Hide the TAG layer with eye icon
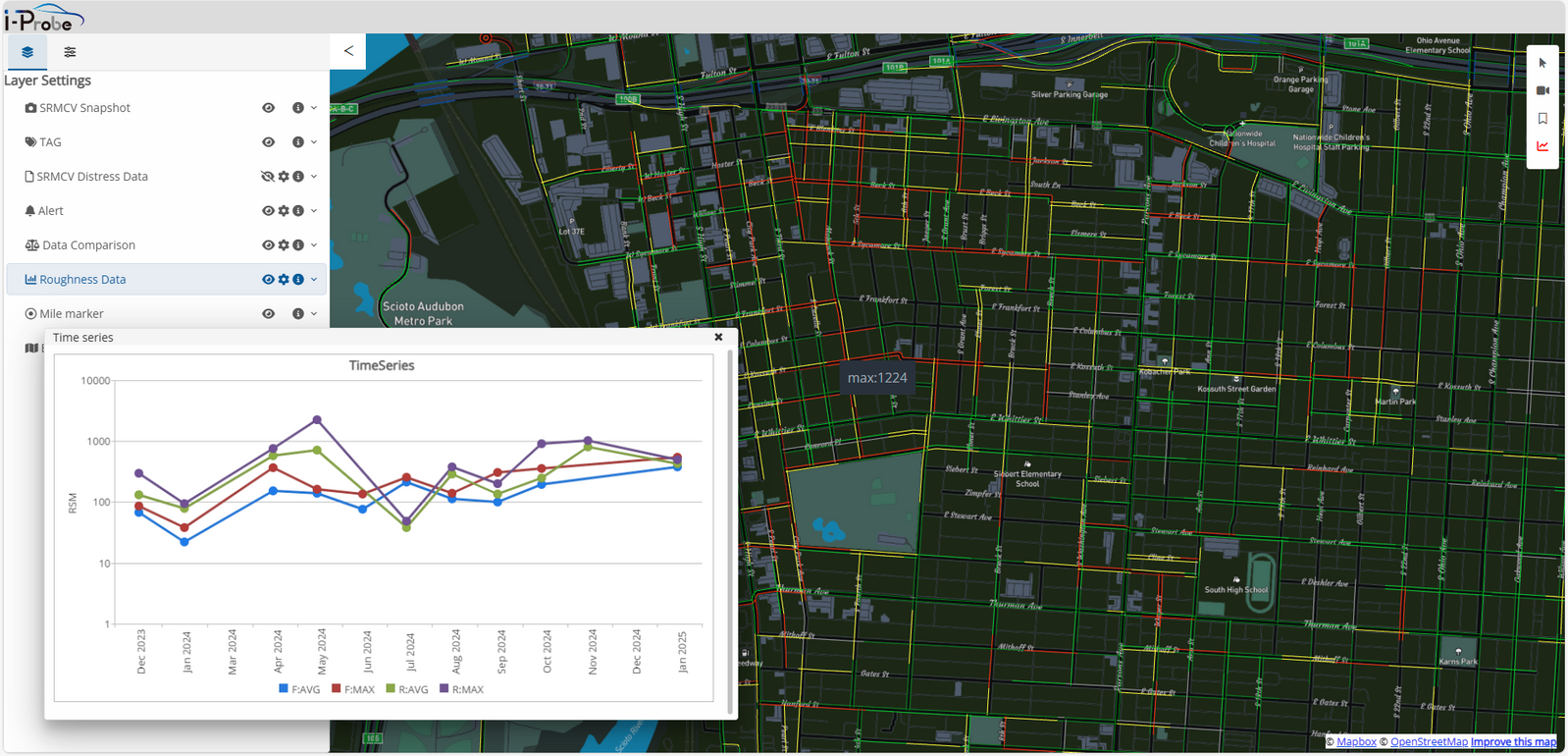The height and width of the screenshot is (756, 1568). click(x=268, y=142)
